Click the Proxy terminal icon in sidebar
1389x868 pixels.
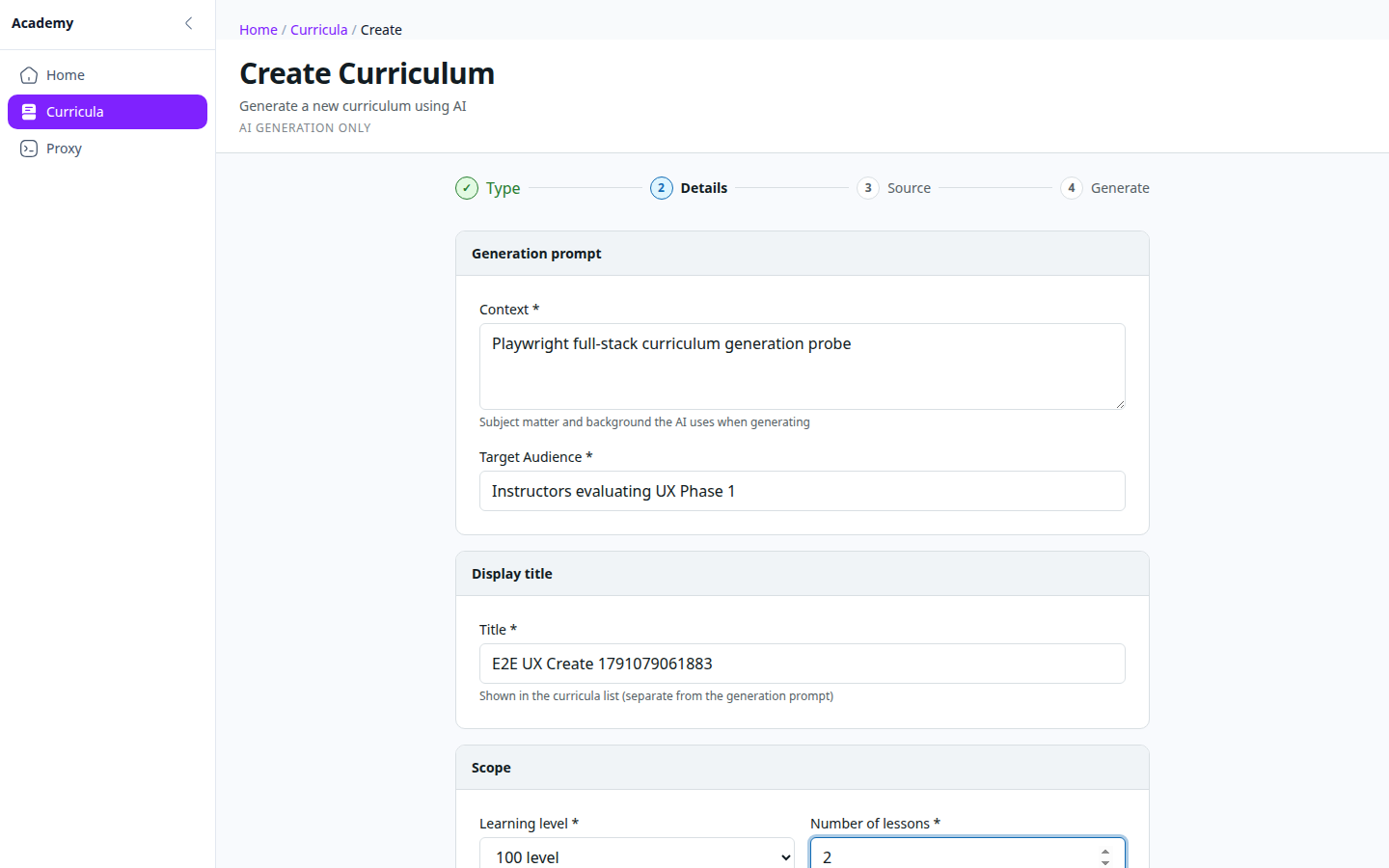tap(29, 149)
